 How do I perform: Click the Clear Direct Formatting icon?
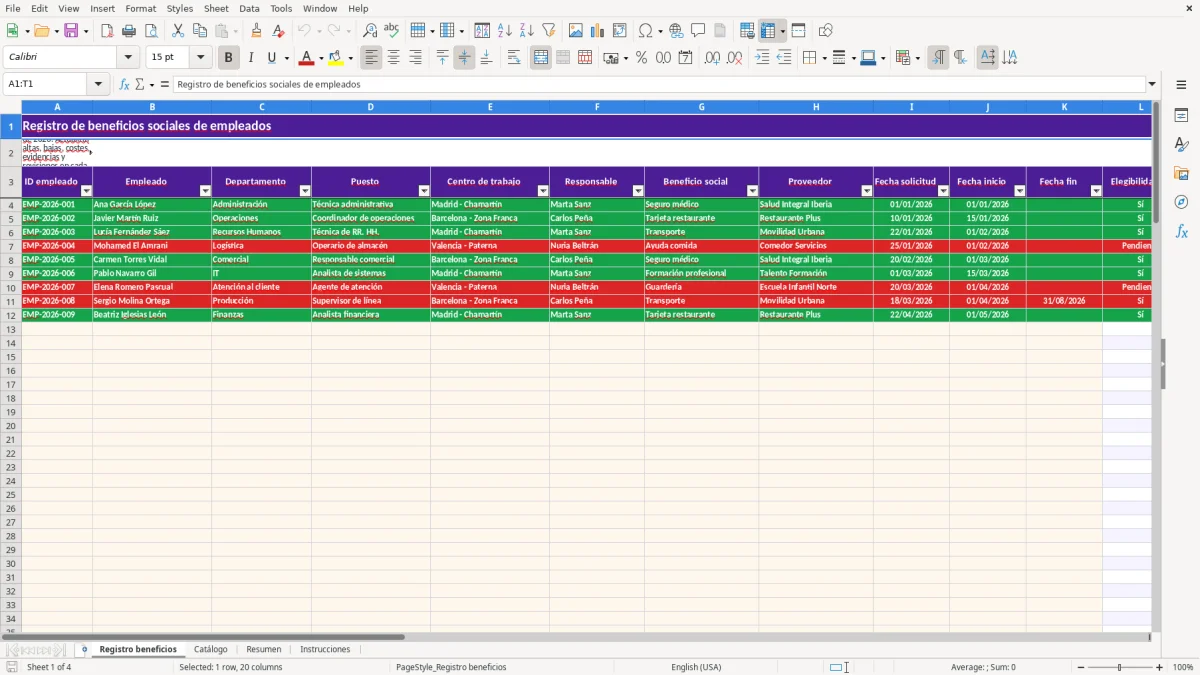pyautogui.click(x=278, y=31)
